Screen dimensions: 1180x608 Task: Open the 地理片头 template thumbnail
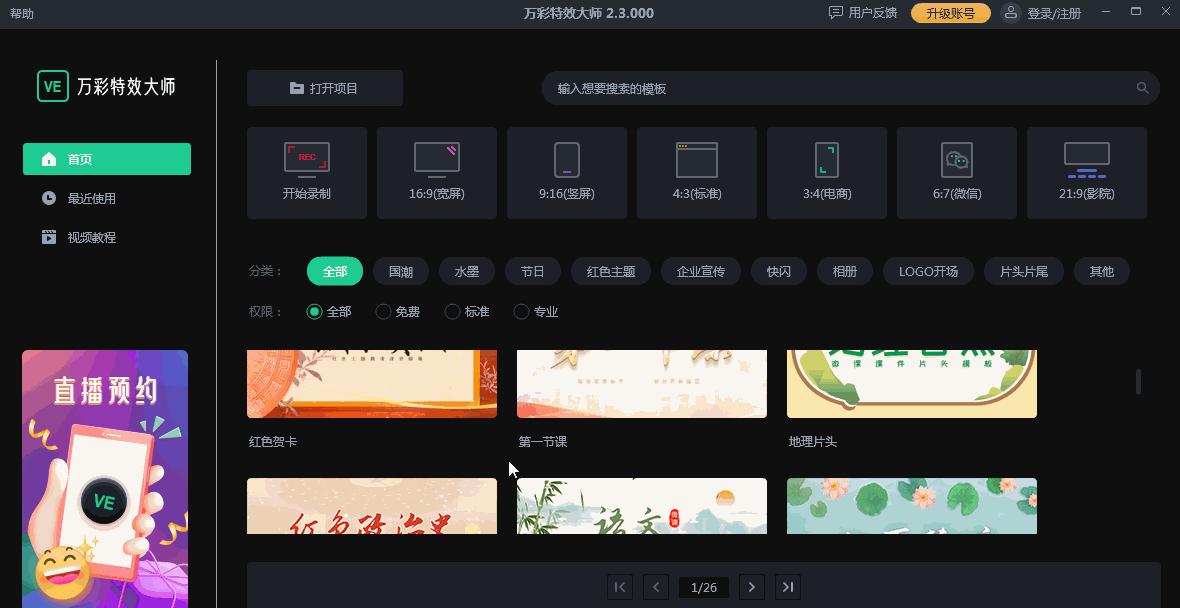(x=911, y=383)
